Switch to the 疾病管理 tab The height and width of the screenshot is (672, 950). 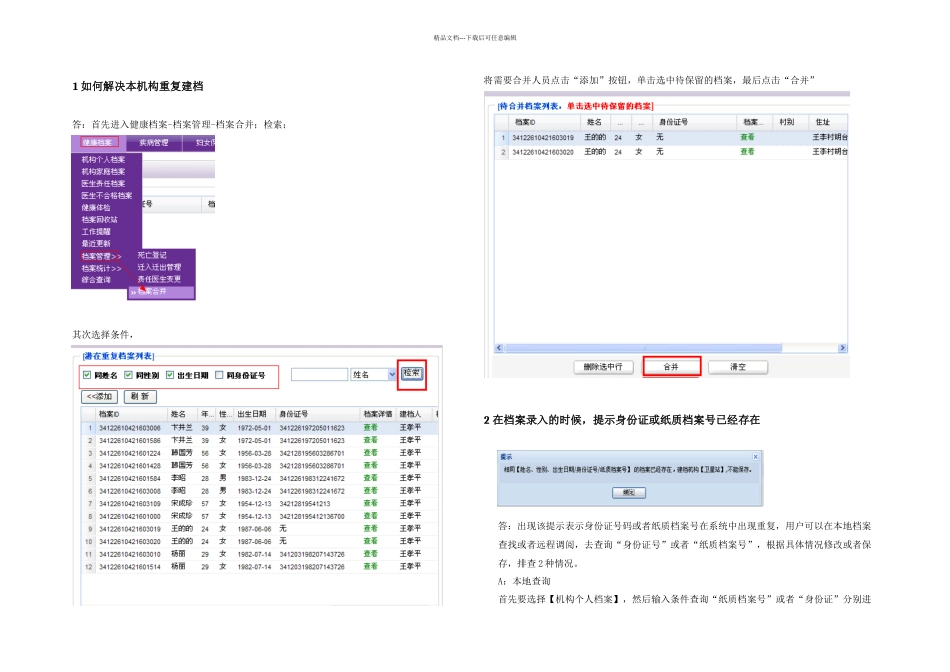click(154, 142)
